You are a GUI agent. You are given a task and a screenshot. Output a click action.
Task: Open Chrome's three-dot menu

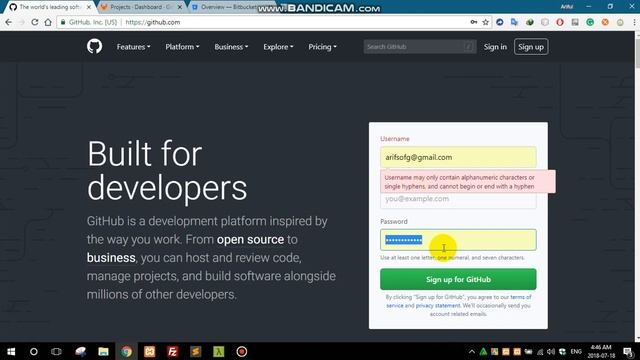634,22
